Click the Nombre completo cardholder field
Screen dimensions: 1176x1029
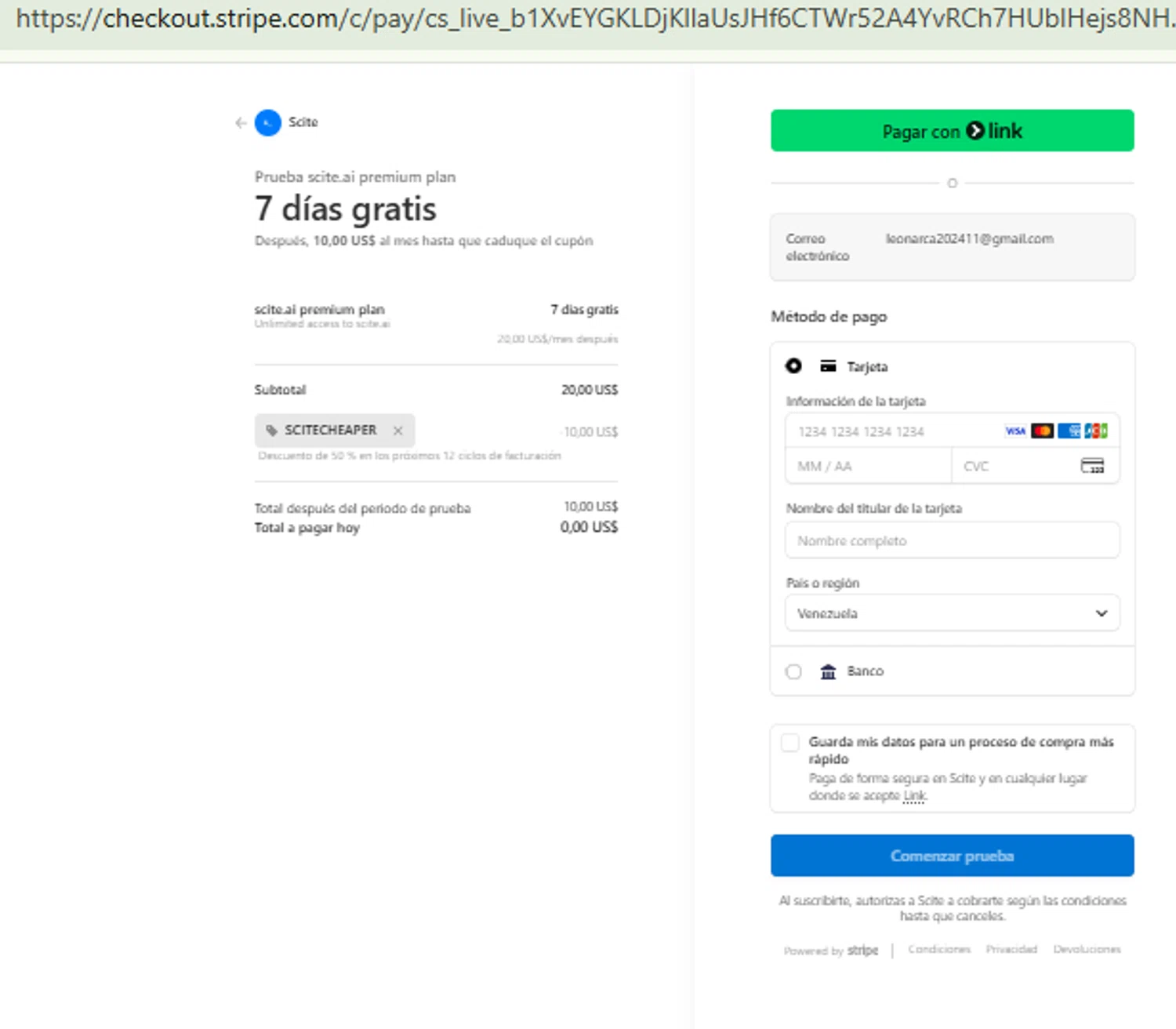click(952, 540)
